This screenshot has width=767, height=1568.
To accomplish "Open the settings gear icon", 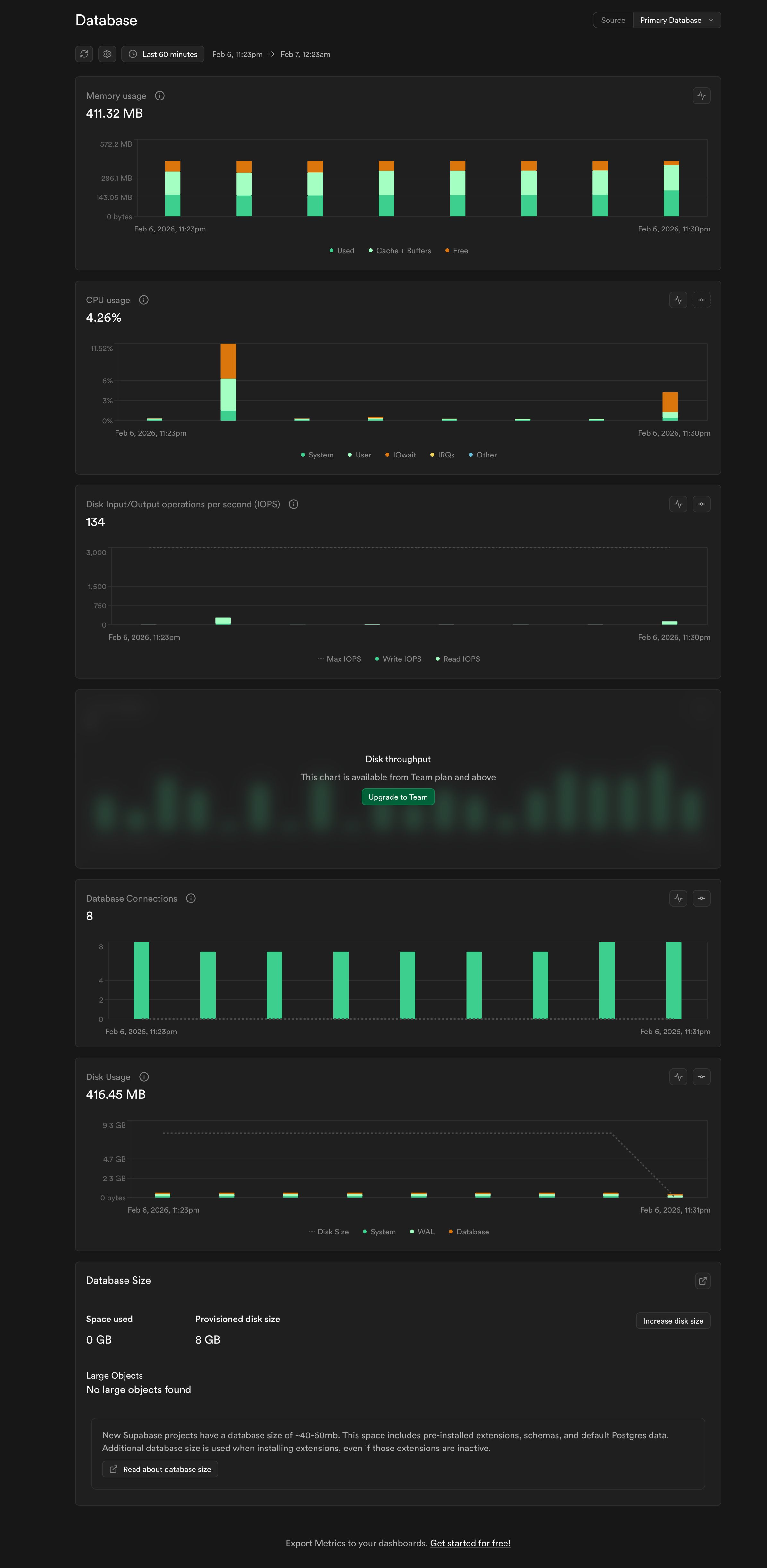I will click(x=107, y=54).
